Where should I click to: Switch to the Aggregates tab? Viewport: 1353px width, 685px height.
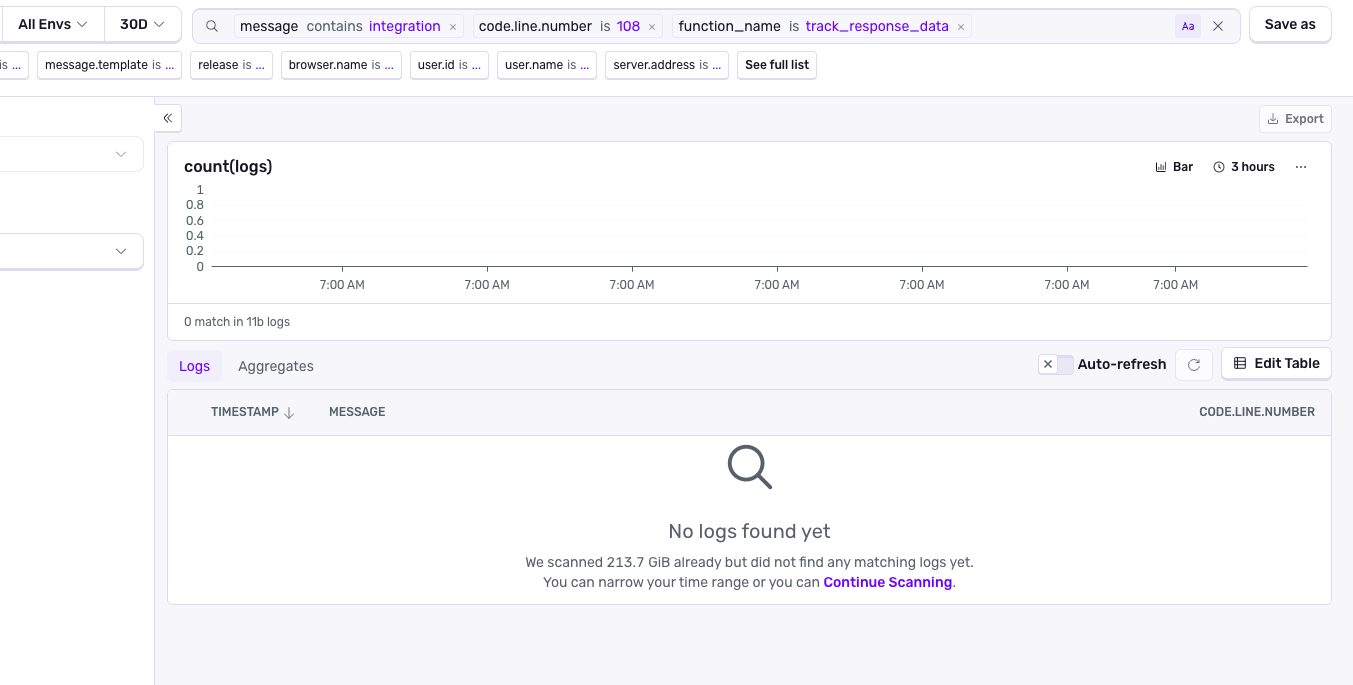(x=276, y=366)
